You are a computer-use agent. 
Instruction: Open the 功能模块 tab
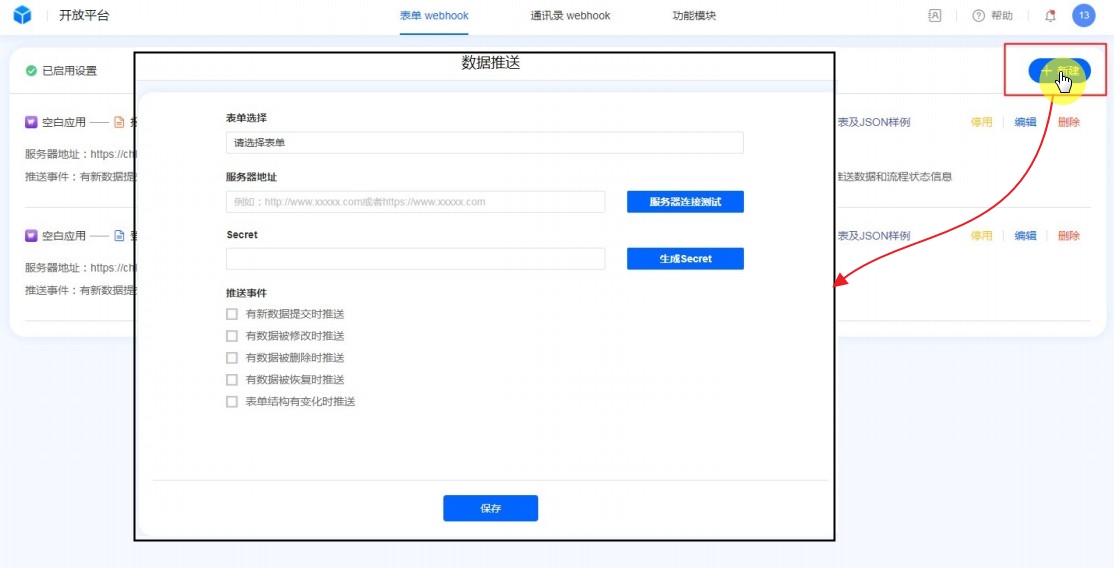click(x=694, y=16)
